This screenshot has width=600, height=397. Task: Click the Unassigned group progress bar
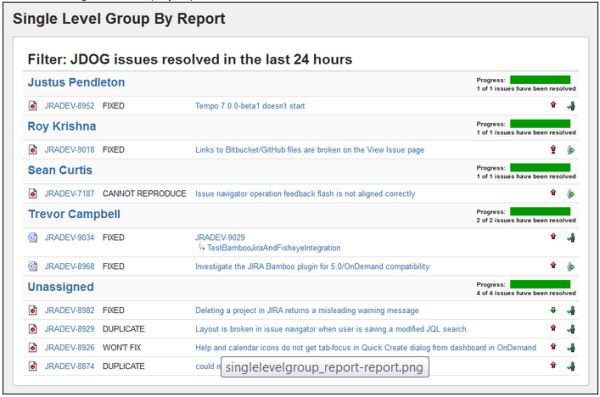coord(540,284)
